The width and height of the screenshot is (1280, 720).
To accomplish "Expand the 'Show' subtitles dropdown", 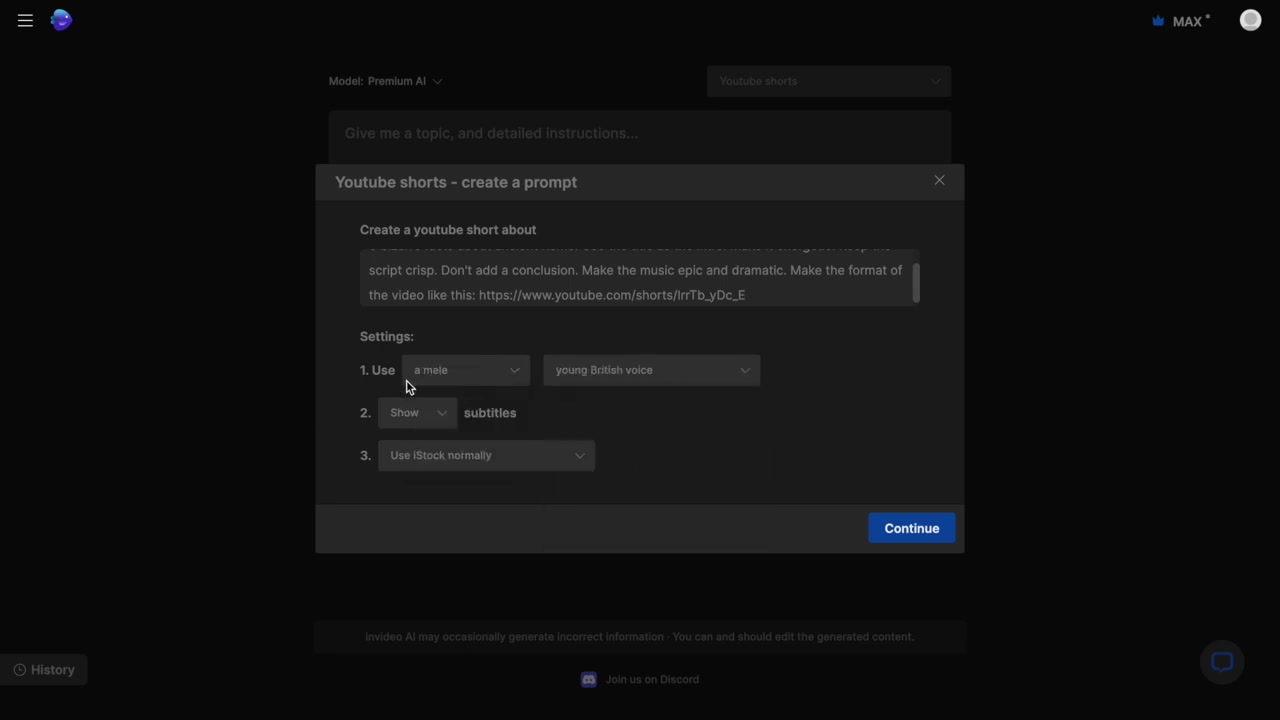I will tap(417, 413).
